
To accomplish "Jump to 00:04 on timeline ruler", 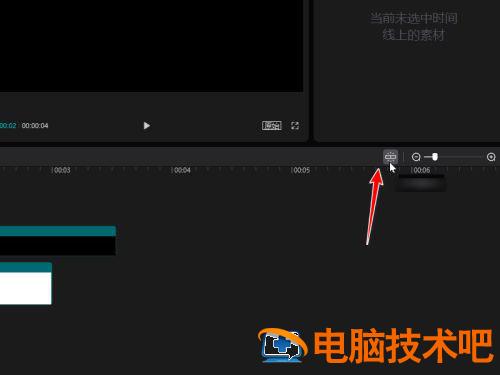I will [x=181, y=170].
